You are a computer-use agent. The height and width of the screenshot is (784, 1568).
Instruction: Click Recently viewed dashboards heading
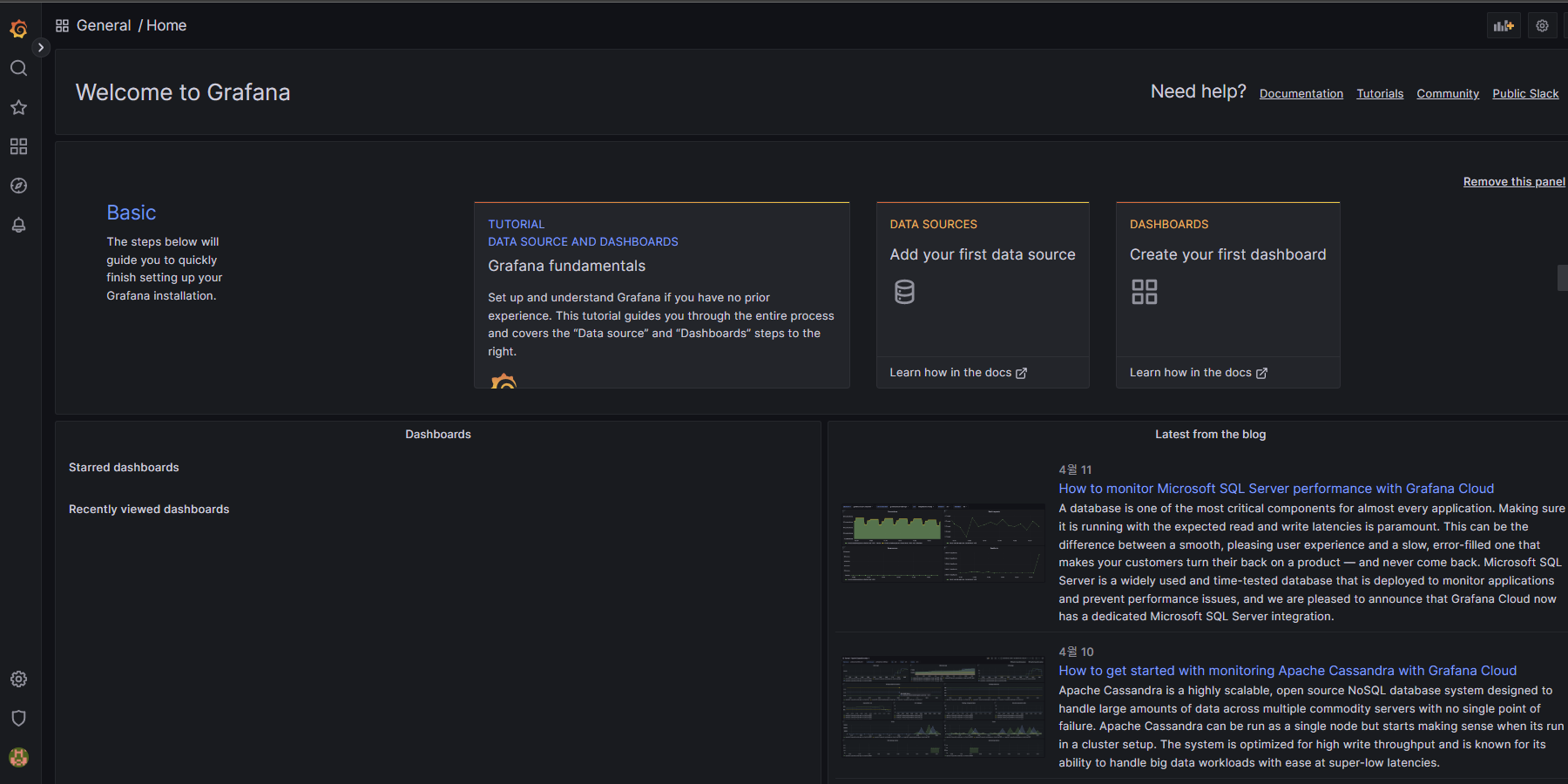pos(149,510)
